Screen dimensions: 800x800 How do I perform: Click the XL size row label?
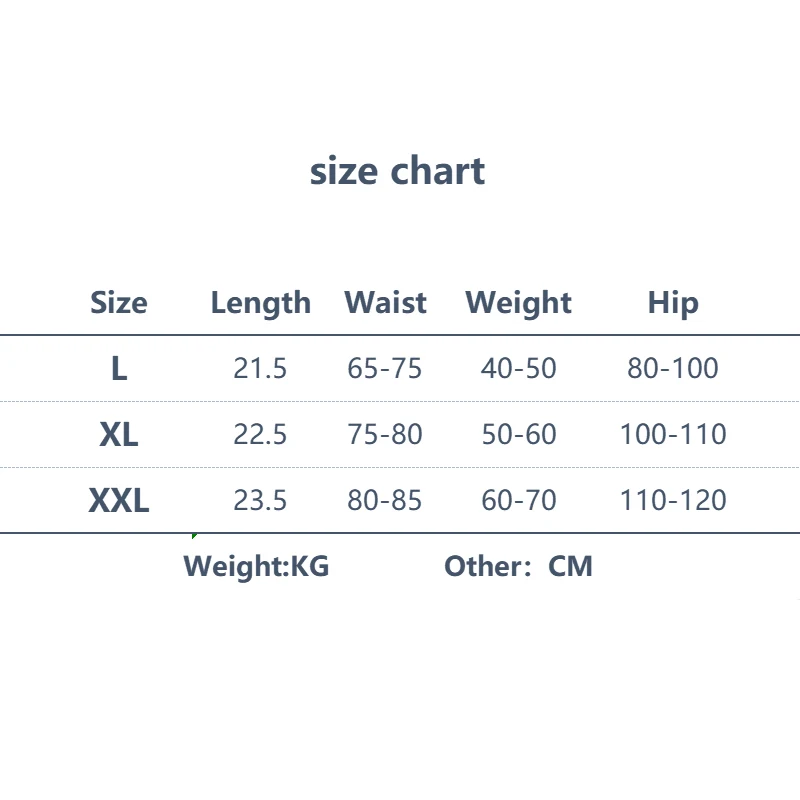coord(119,435)
